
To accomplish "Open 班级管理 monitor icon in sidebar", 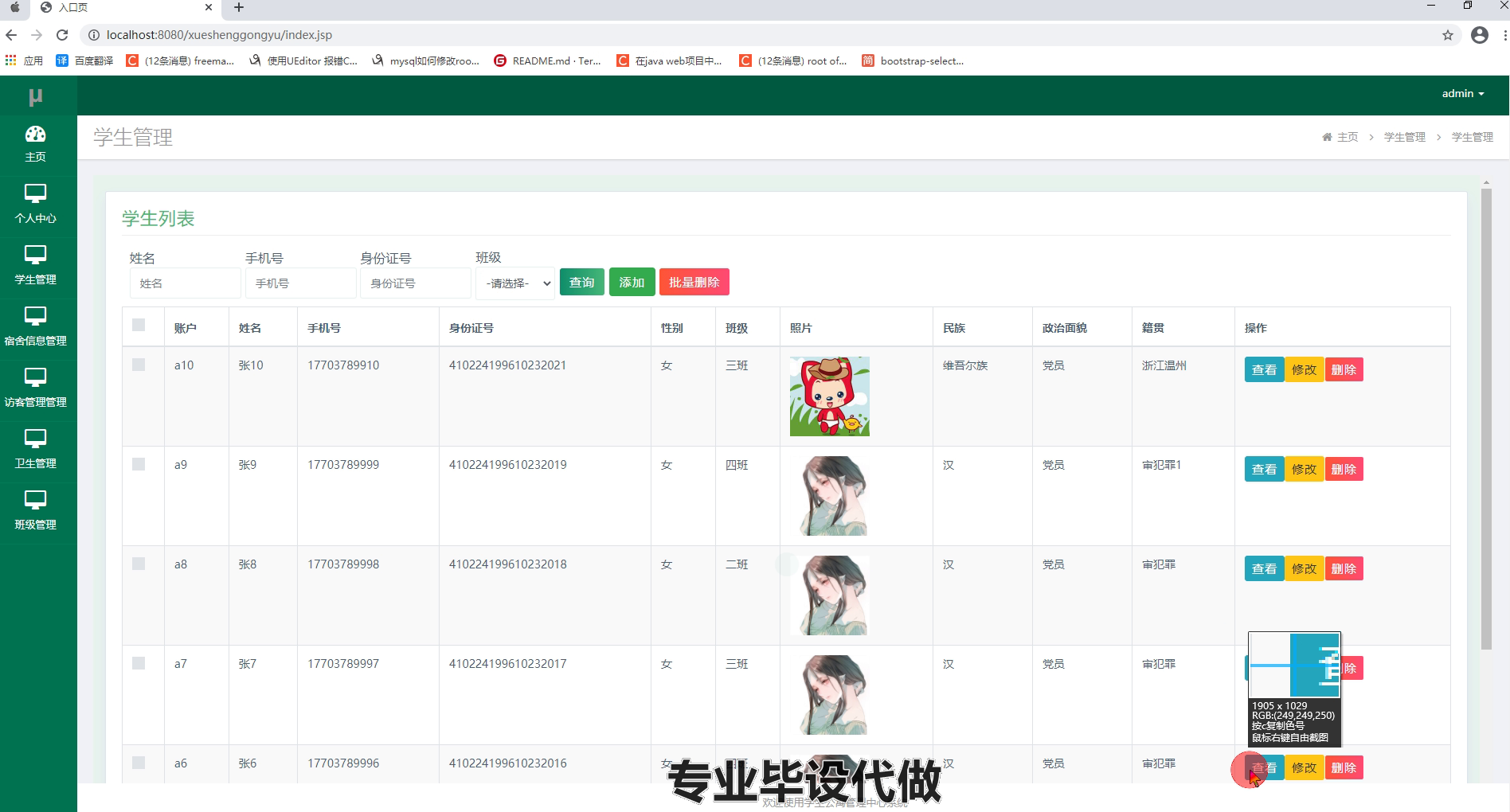I will click(x=35, y=500).
